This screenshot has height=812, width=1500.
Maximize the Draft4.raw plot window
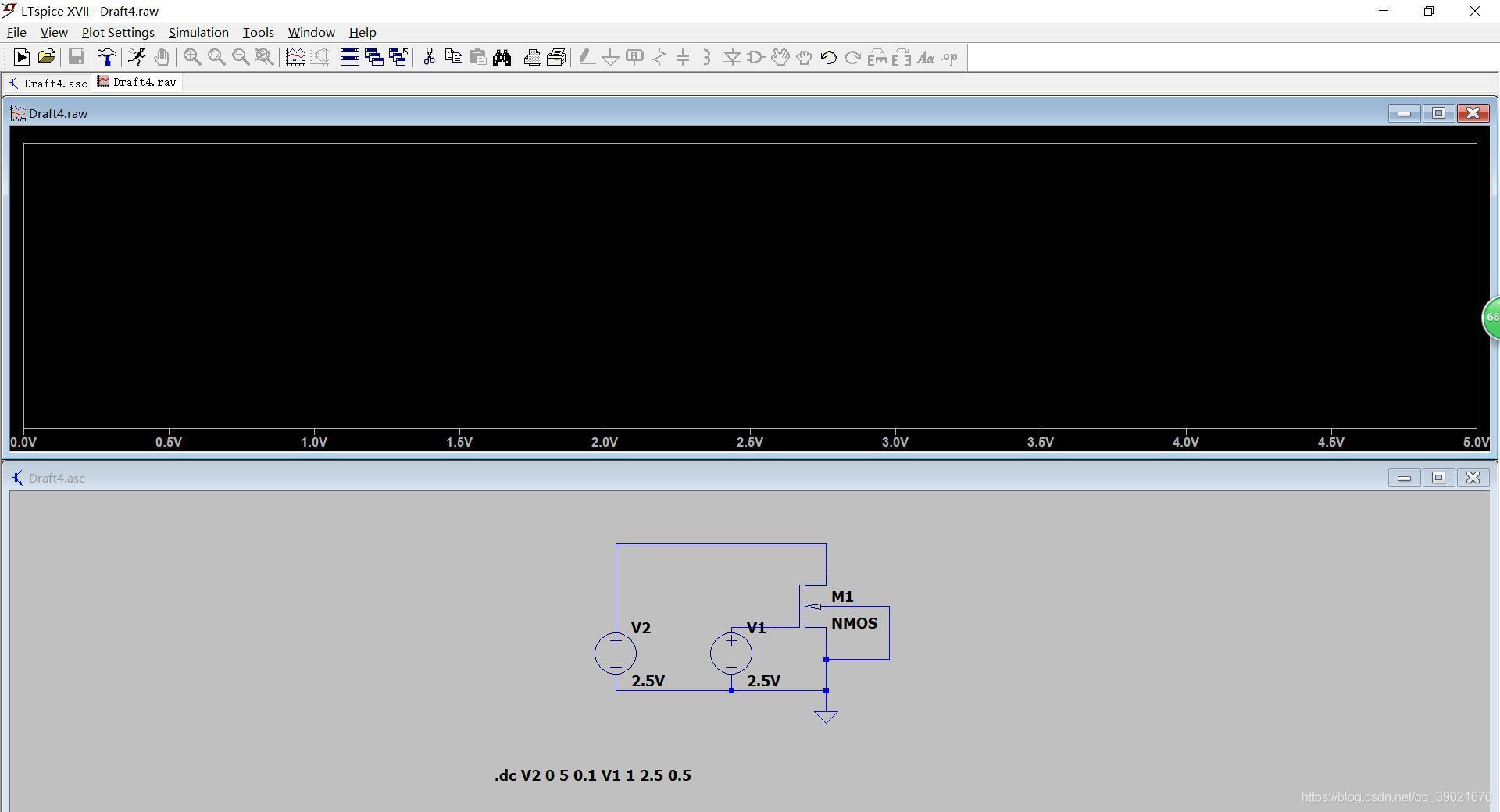coord(1438,113)
